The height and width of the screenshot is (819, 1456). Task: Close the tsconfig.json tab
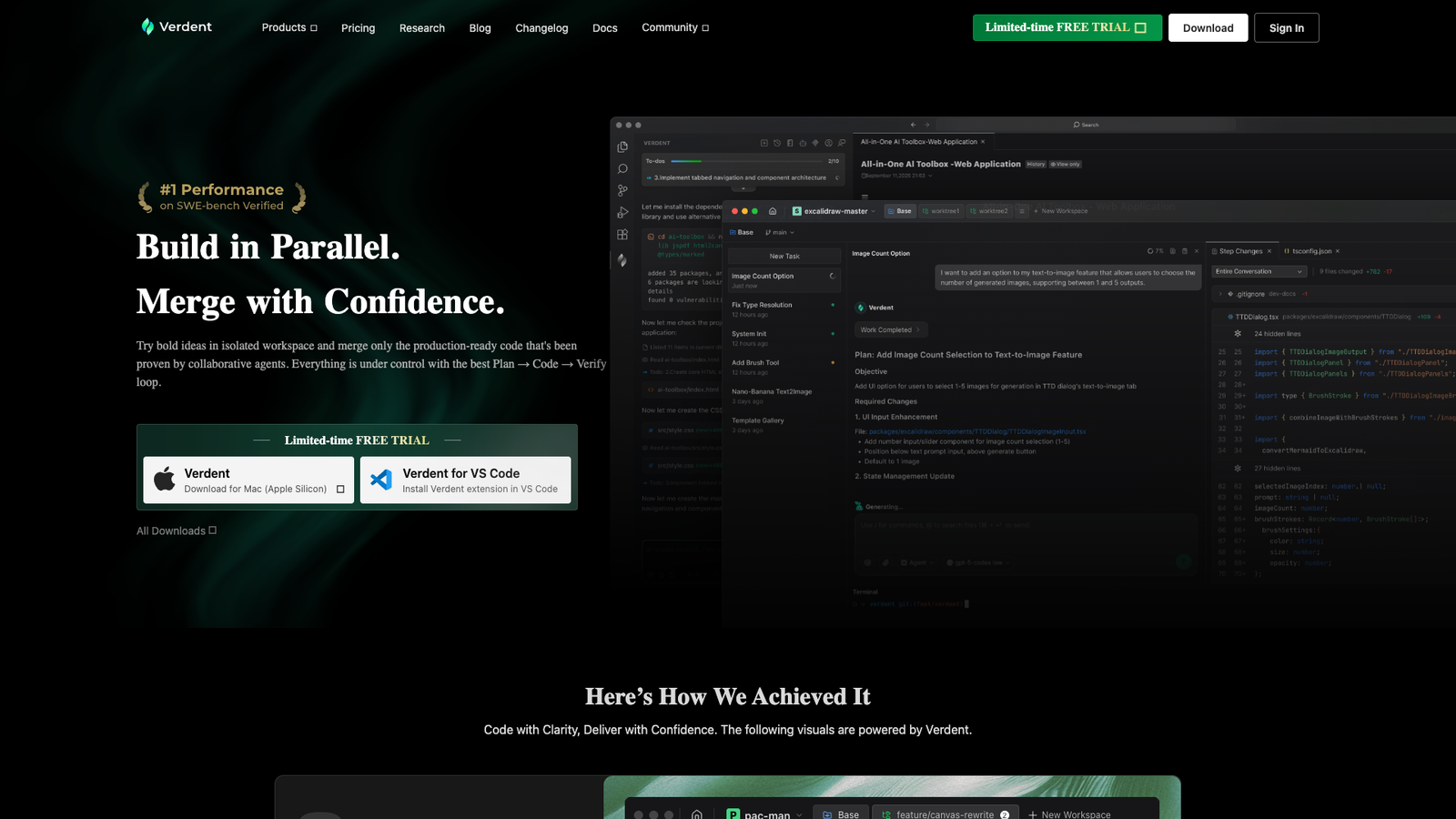[1338, 251]
